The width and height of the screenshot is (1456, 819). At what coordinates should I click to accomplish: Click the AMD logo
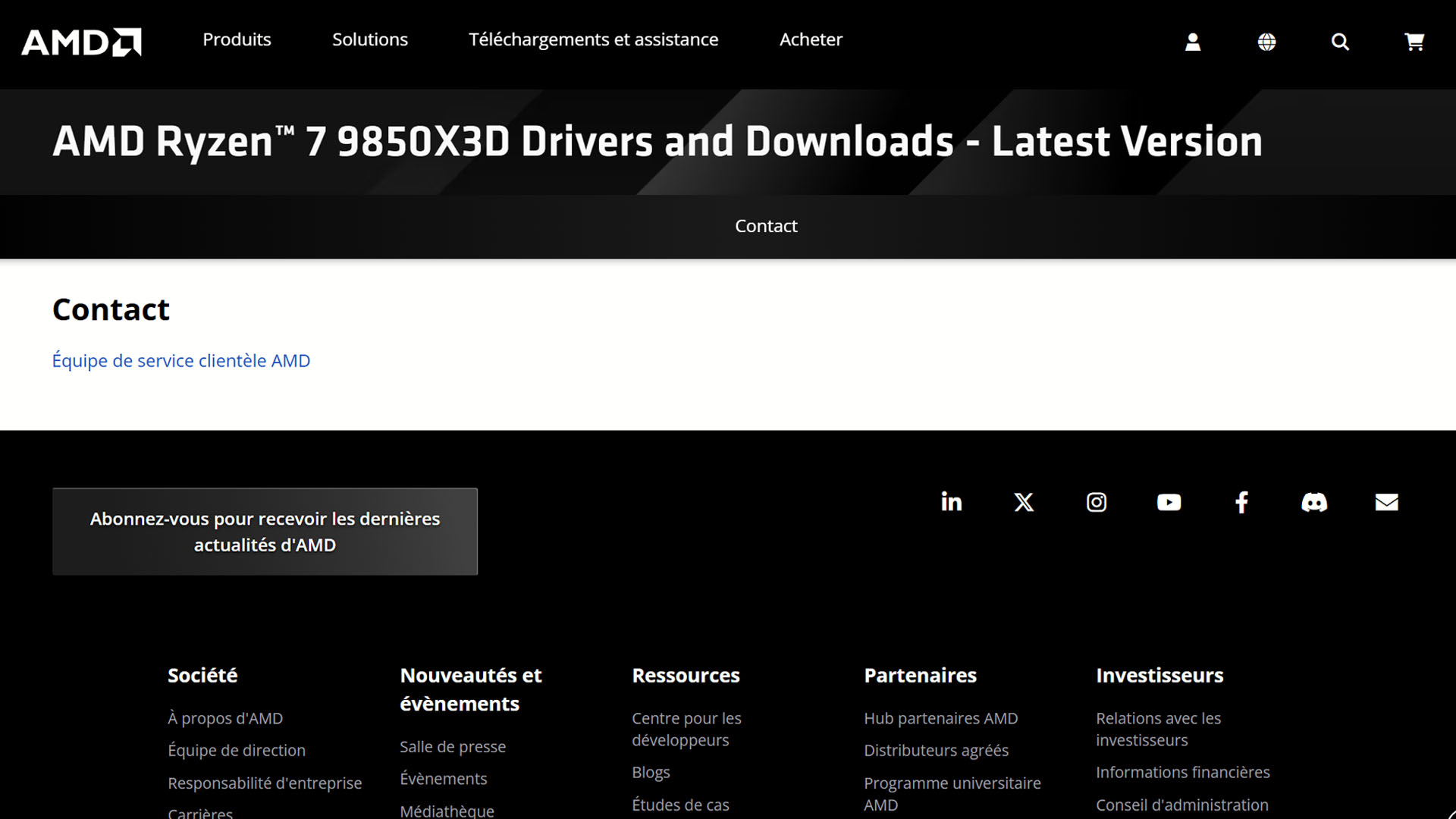click(80, 42)
